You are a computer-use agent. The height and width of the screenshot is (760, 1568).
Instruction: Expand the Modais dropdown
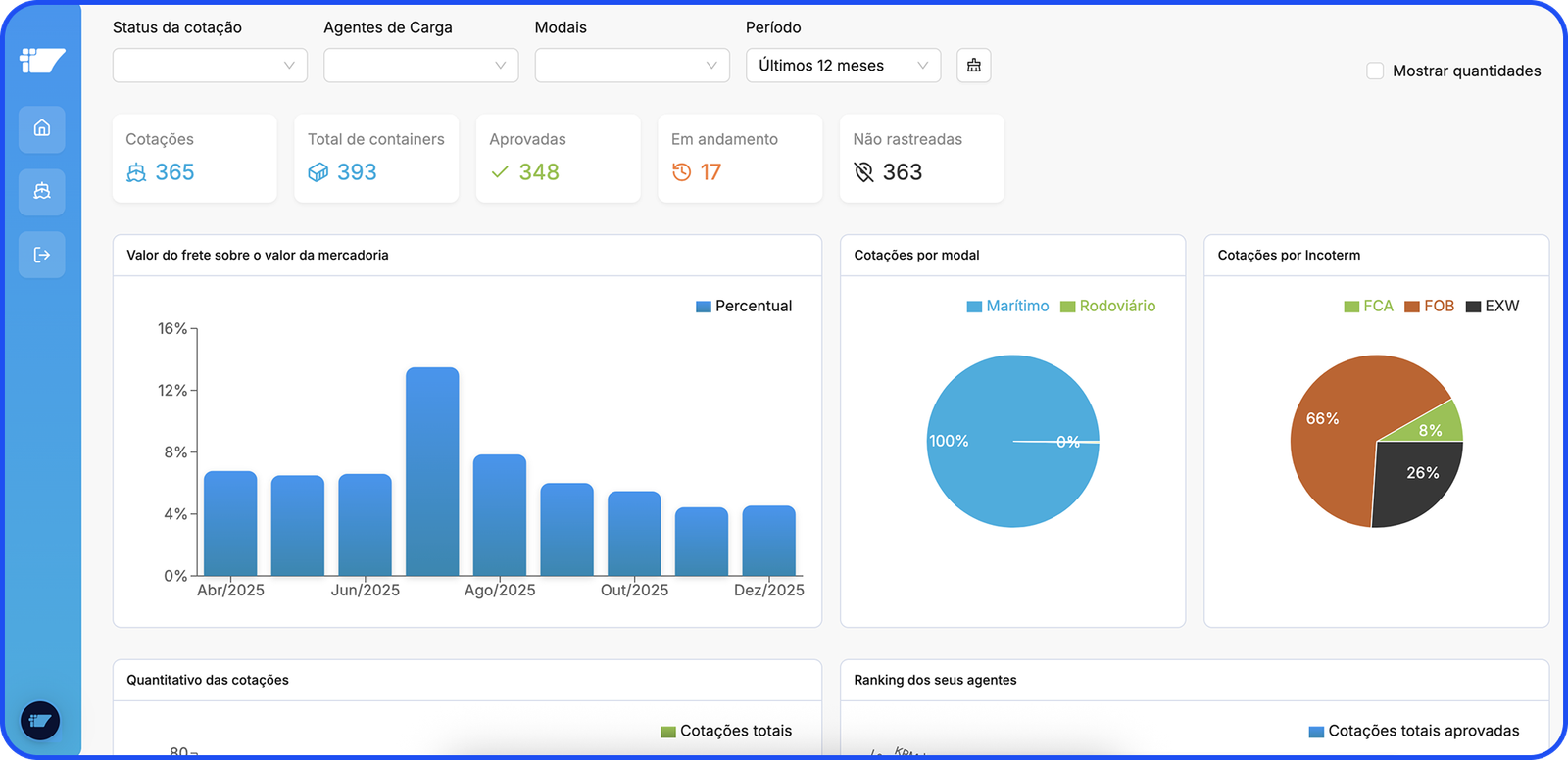click(632, 66)
